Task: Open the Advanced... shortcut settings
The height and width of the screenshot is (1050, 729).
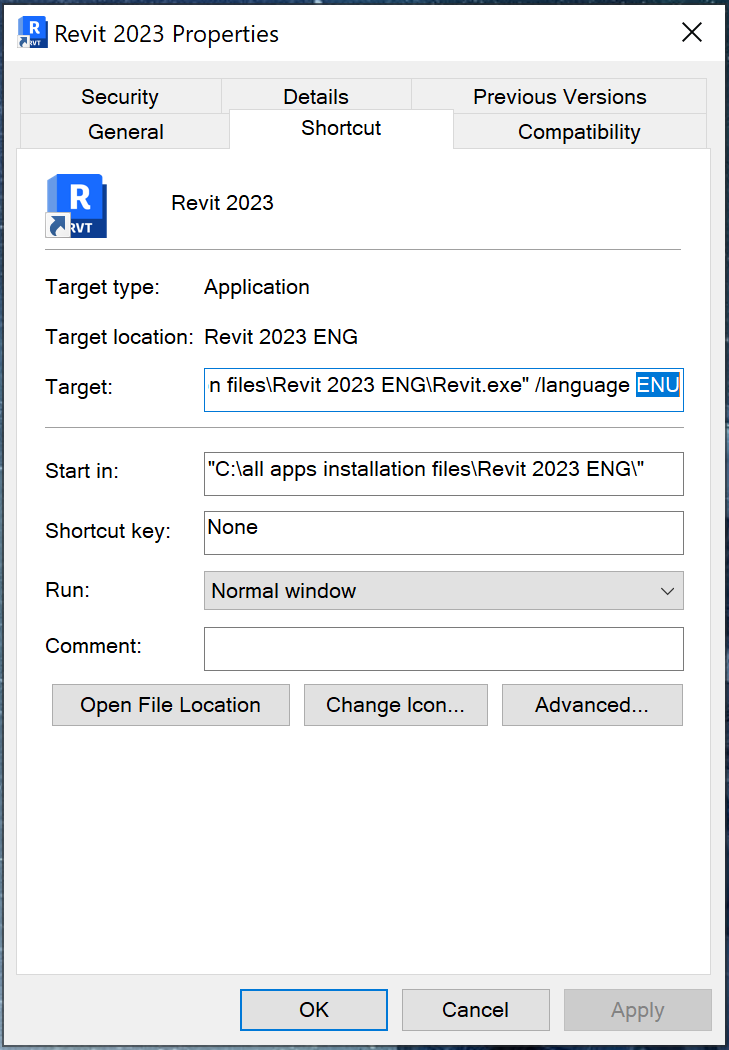Action: click(592, 705)
